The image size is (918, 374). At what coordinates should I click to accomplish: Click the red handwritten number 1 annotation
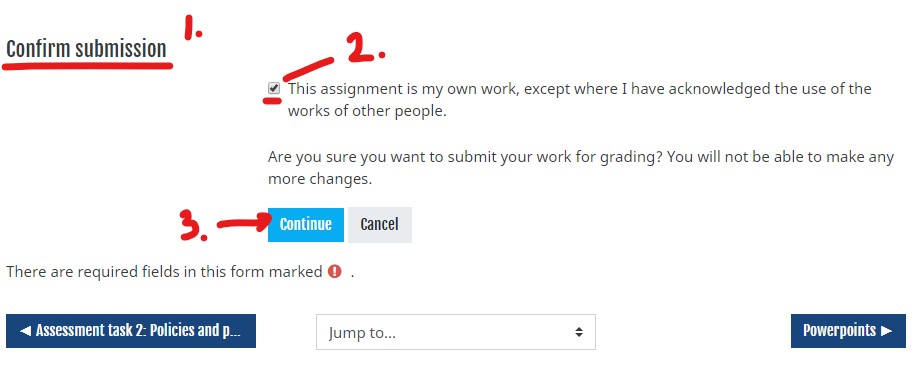click(192, 28)
